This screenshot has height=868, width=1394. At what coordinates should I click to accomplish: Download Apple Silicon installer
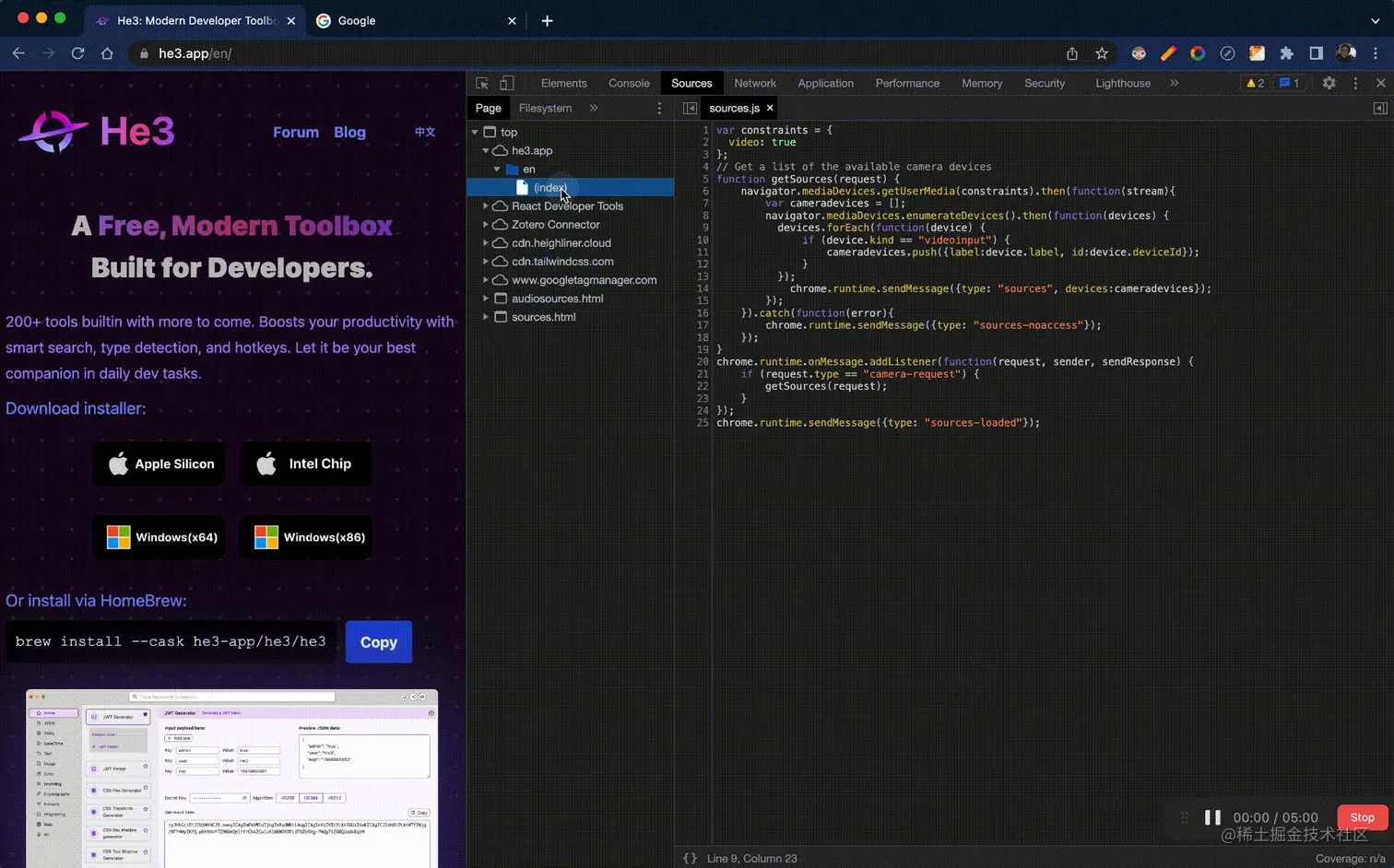tap(160, 463)
